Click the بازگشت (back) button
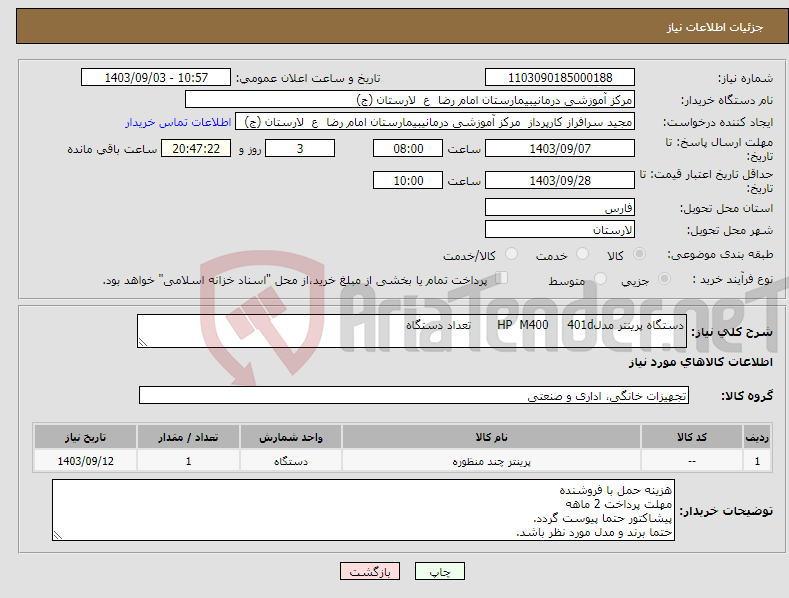Image resolution: width=789 pixels, height=598 pixels. click(370, 571)
